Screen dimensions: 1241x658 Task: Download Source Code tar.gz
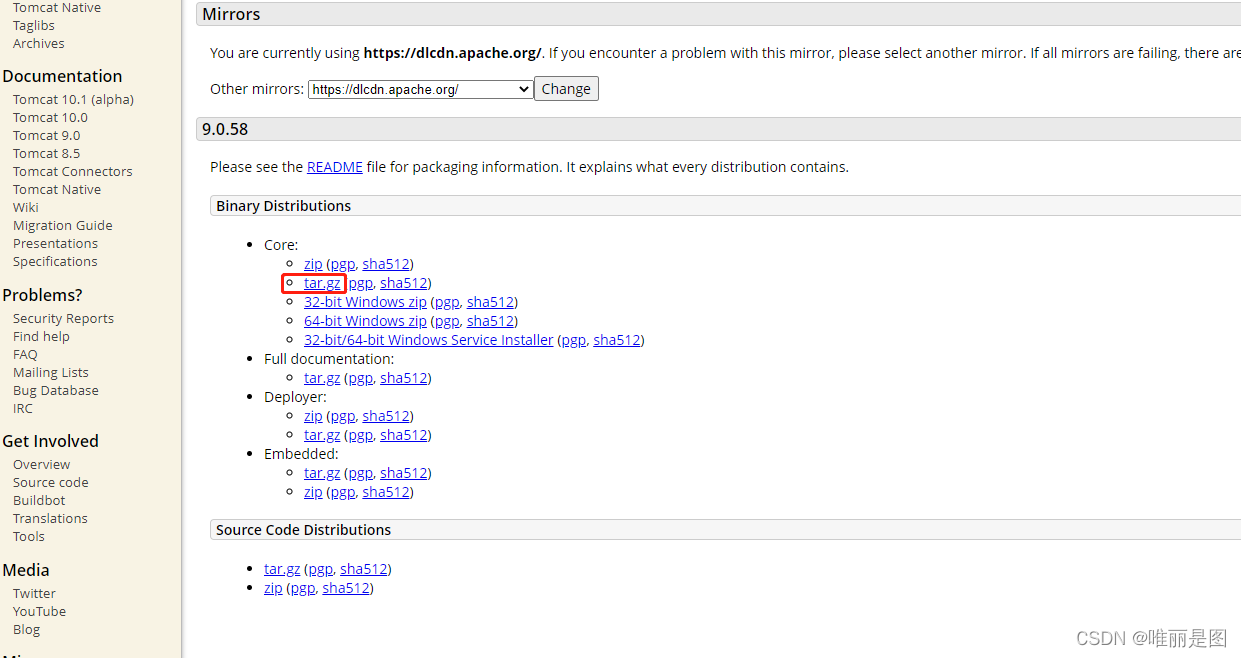[282, 569]
